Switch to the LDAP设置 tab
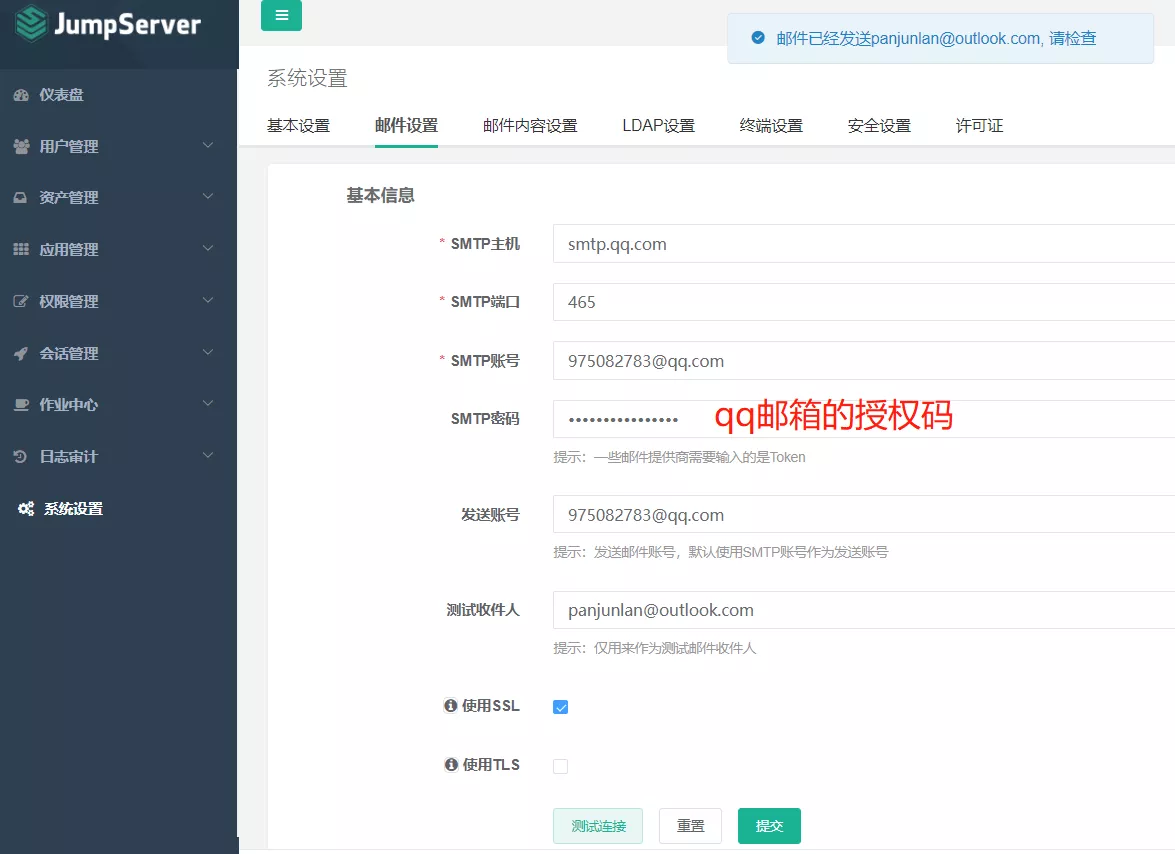The height and width of the screenshot is (854, 1175). point(658,126)
